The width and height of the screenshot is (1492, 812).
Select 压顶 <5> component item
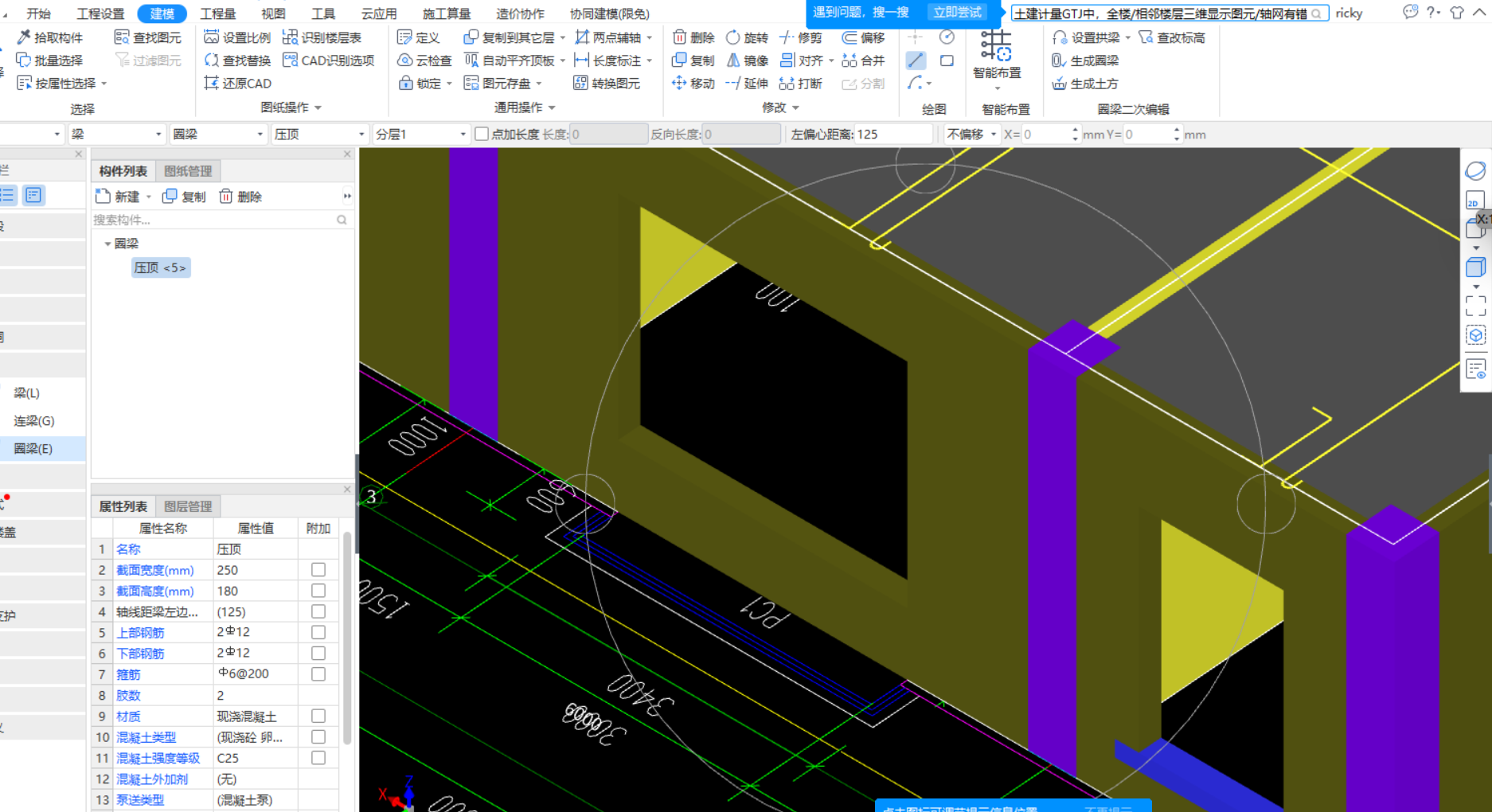pos(161,267)
